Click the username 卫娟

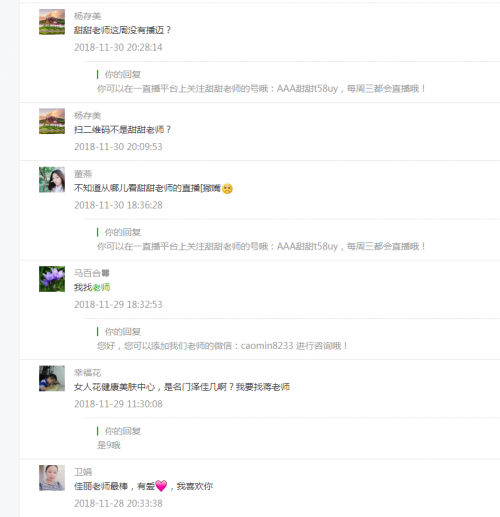83,472
